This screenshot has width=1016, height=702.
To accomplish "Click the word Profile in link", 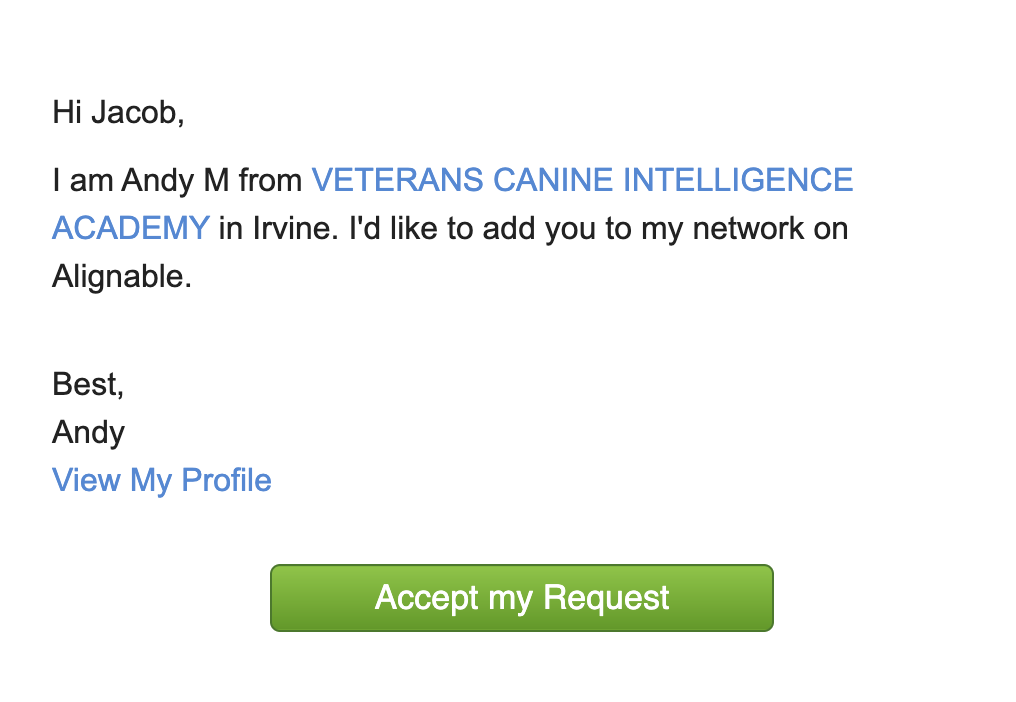I will click(226, 480).
